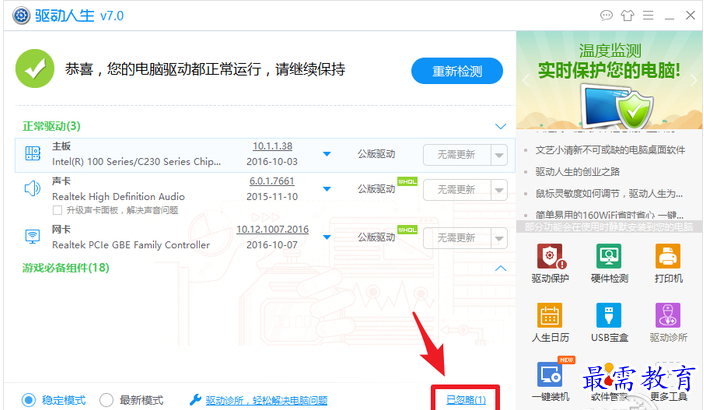The image size is (704, 410).
Task: Open the 已忽略(1) link
Action: click(466, 399)
